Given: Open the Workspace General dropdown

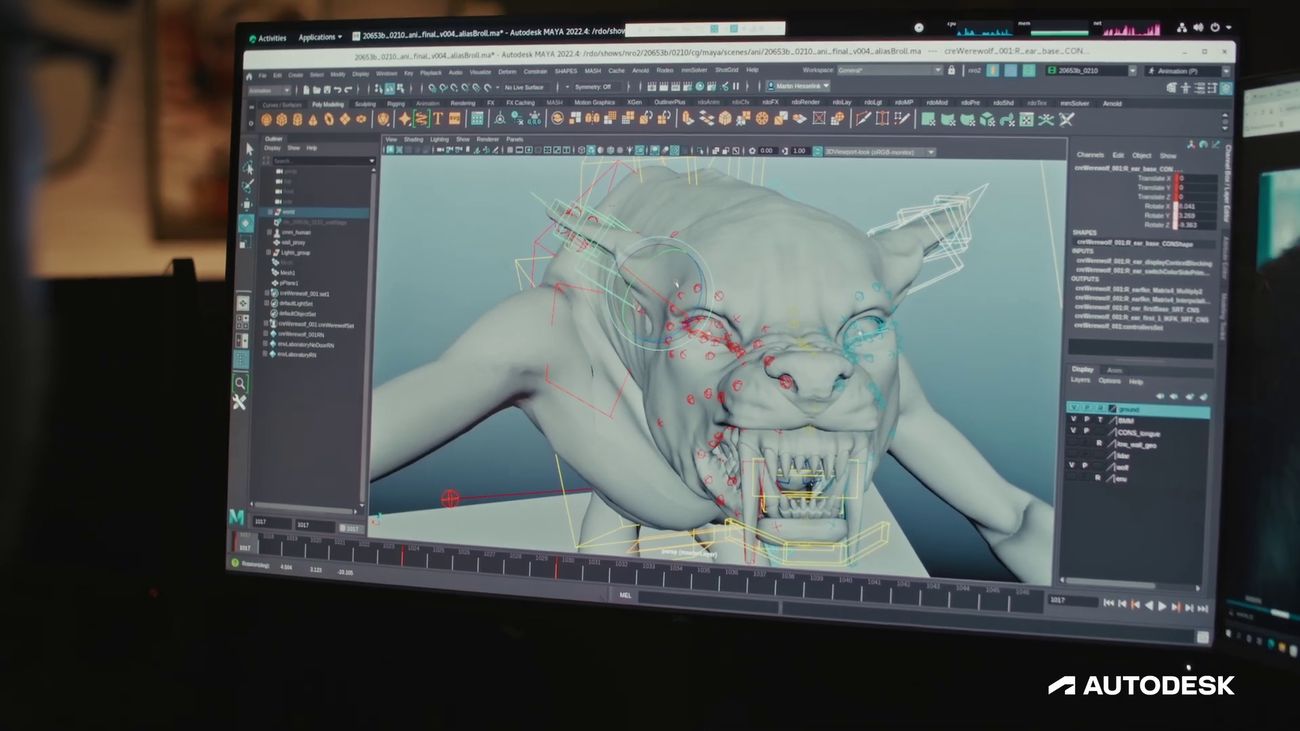Looking at the screenshot, I should [x=888, y=71].
